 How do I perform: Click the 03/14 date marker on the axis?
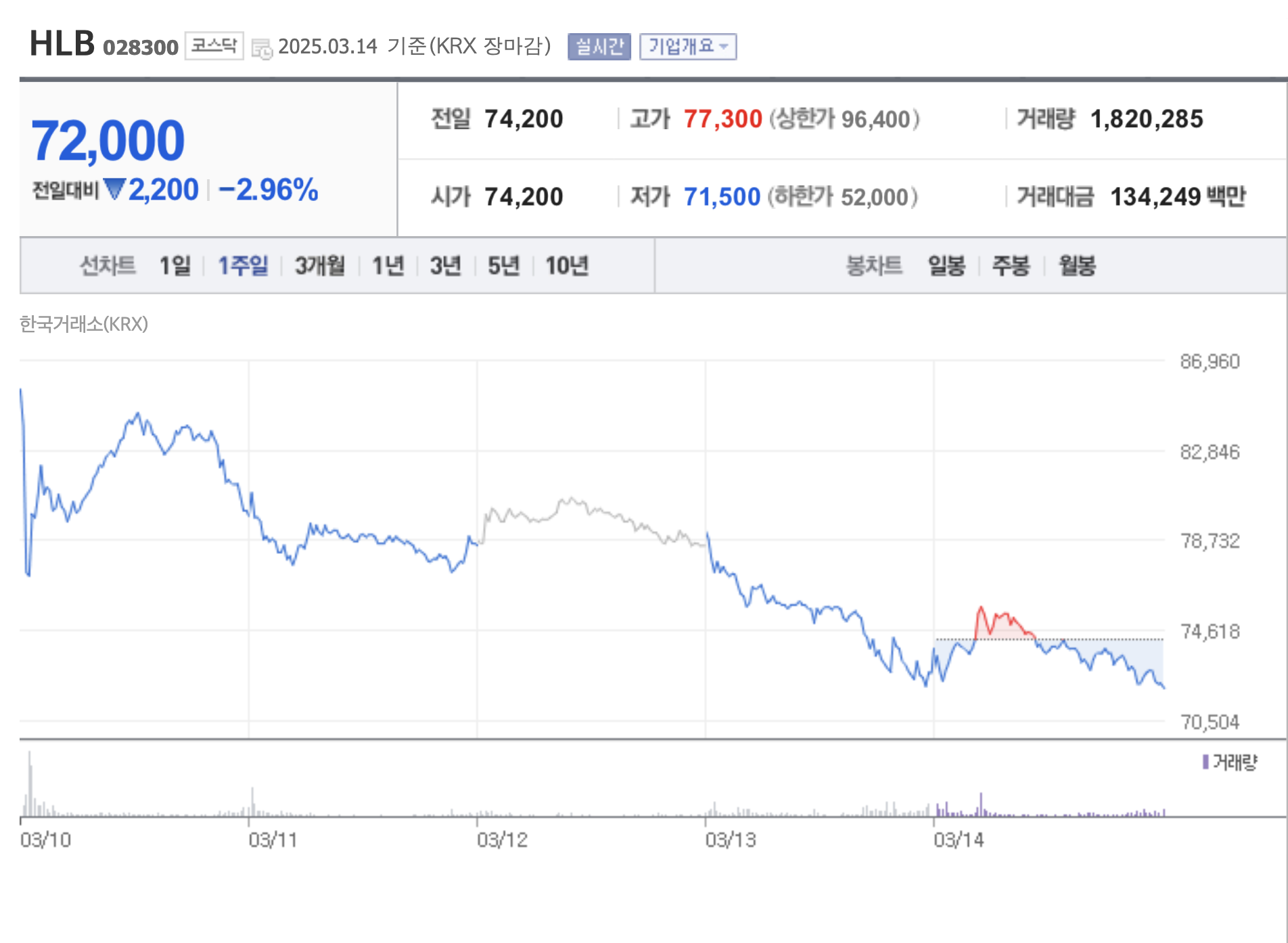point(959,839)
